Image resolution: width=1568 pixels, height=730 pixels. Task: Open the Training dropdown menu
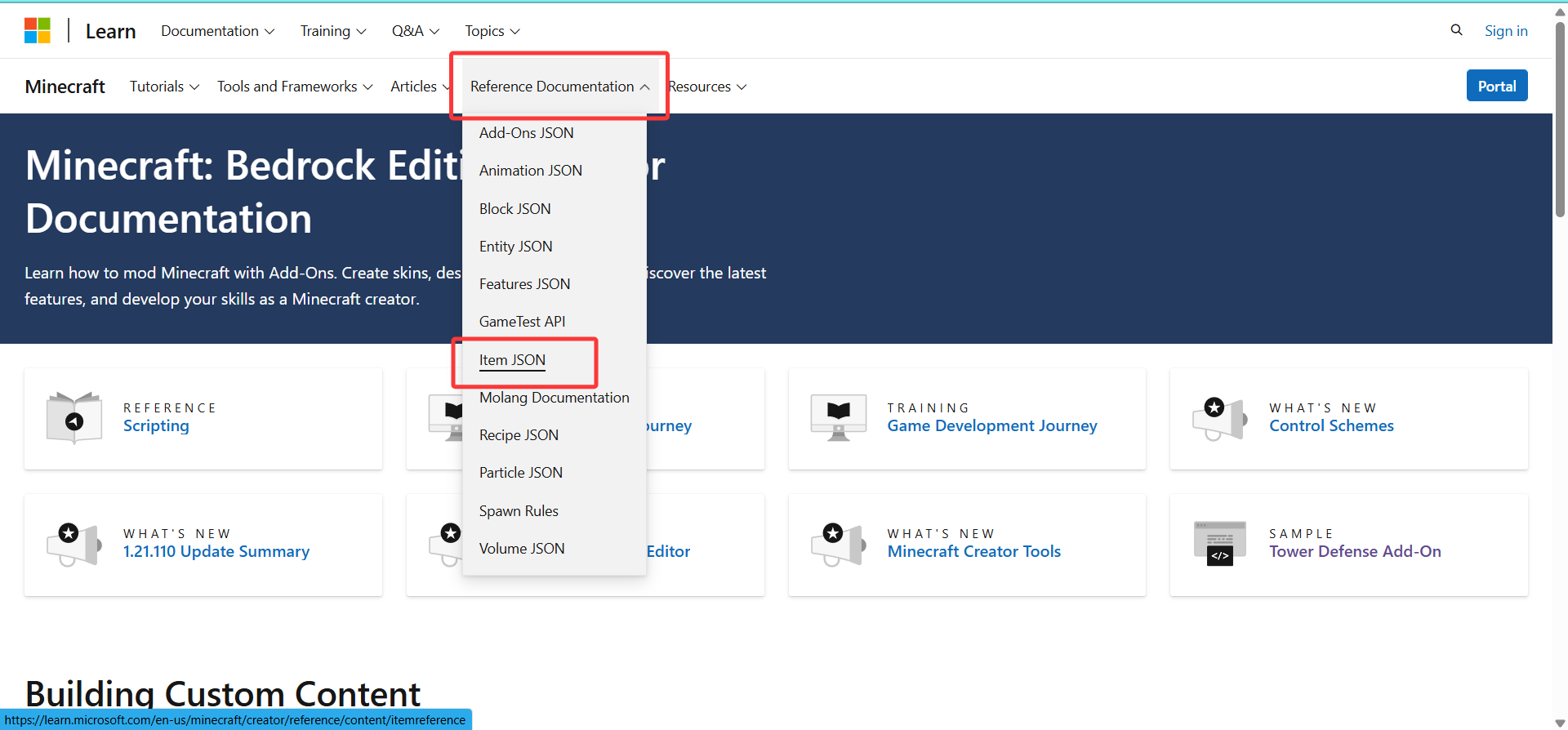[x=332, y=31]
